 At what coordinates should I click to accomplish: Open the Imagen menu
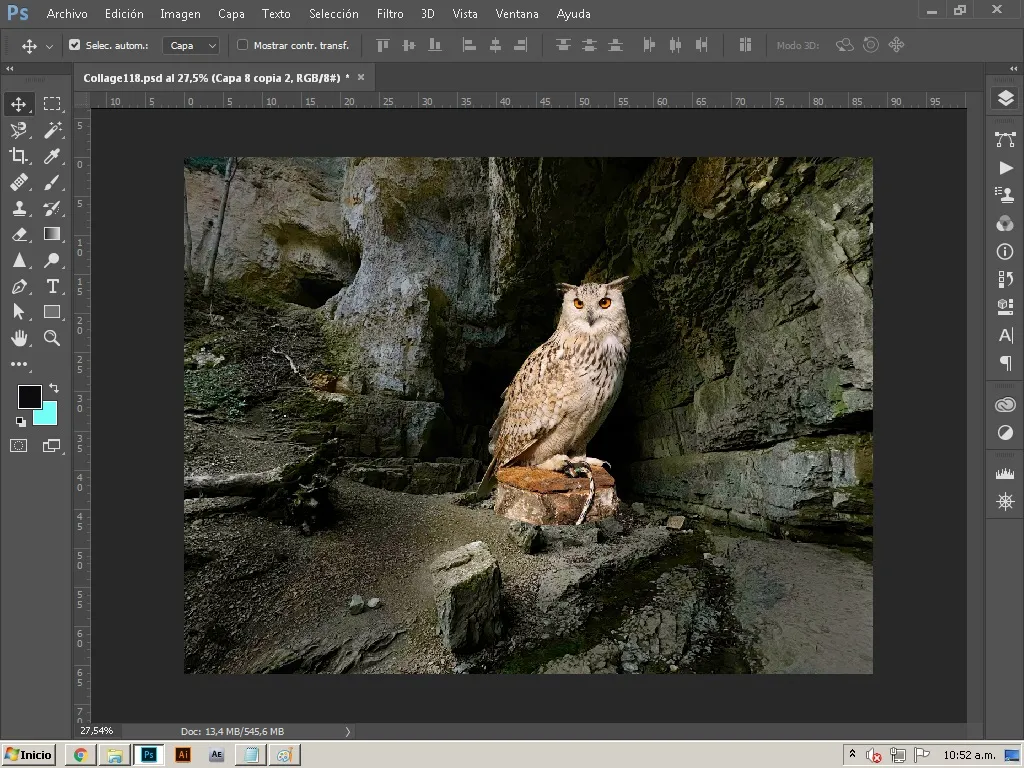[180, 14]
